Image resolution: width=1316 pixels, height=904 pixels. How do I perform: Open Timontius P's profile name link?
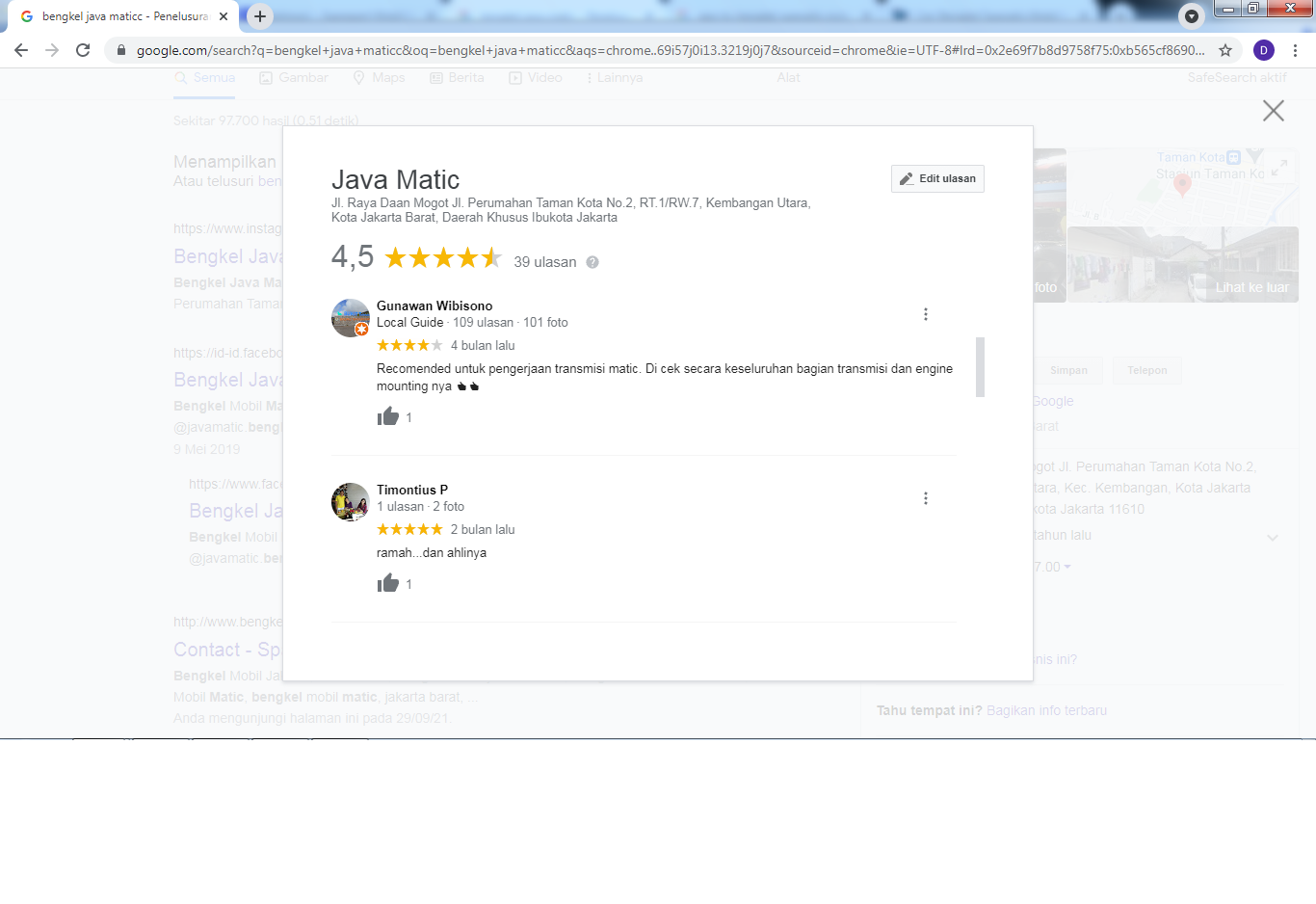click(411, 490)
